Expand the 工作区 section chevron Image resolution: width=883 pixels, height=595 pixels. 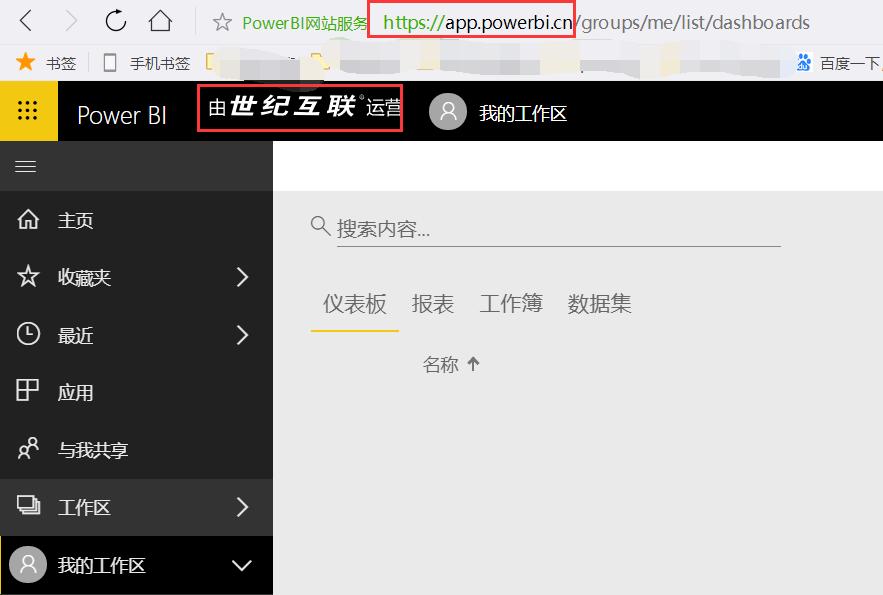point(242,507)
